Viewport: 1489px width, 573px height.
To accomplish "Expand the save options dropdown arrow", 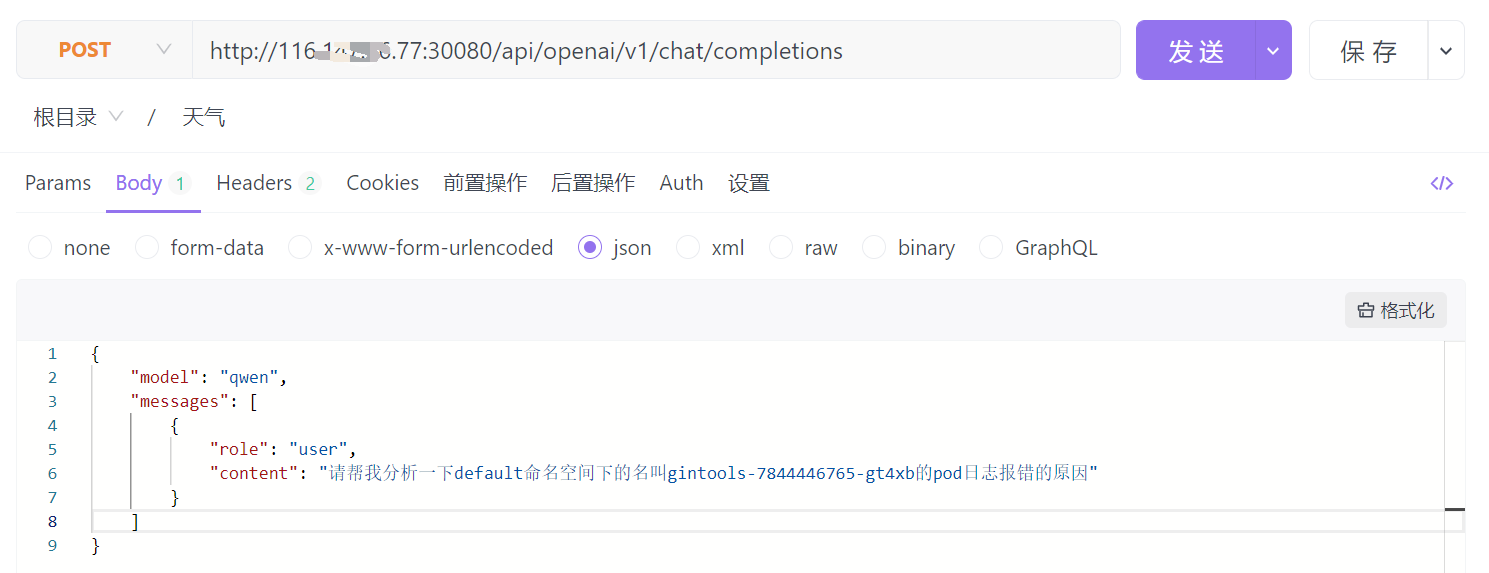I will click(x=1446, y=50).
